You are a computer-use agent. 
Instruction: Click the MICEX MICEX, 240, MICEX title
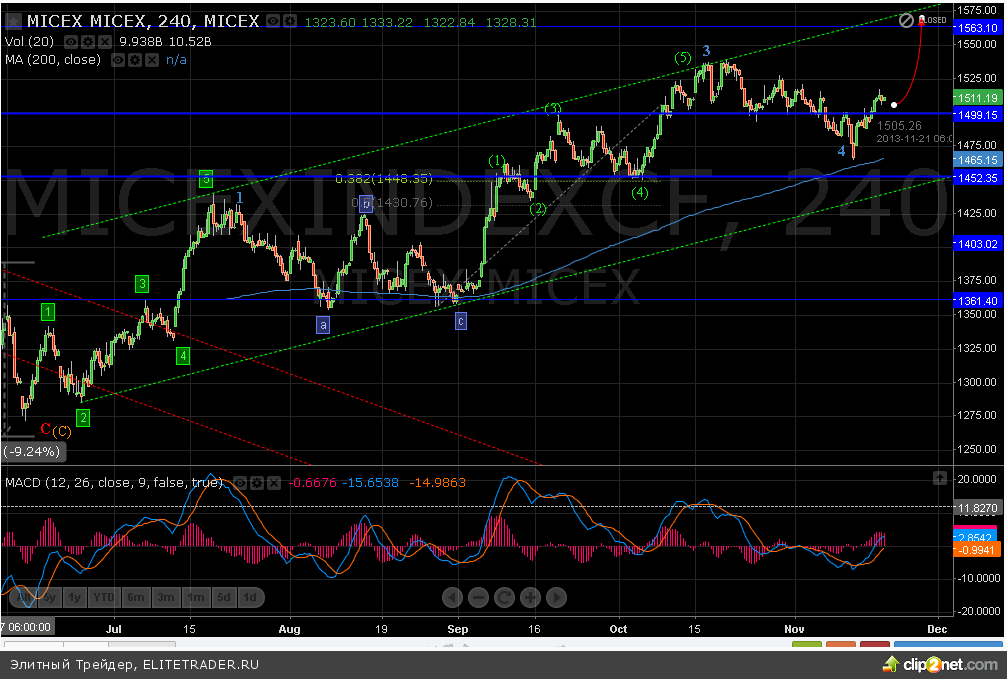click(x=143, y=21)
